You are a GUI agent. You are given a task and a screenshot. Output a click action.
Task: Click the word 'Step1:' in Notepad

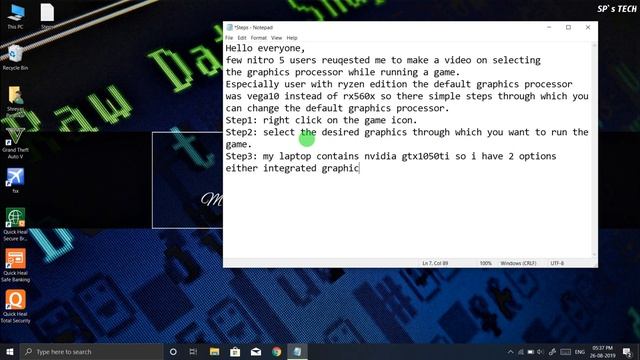click(242, 120)
